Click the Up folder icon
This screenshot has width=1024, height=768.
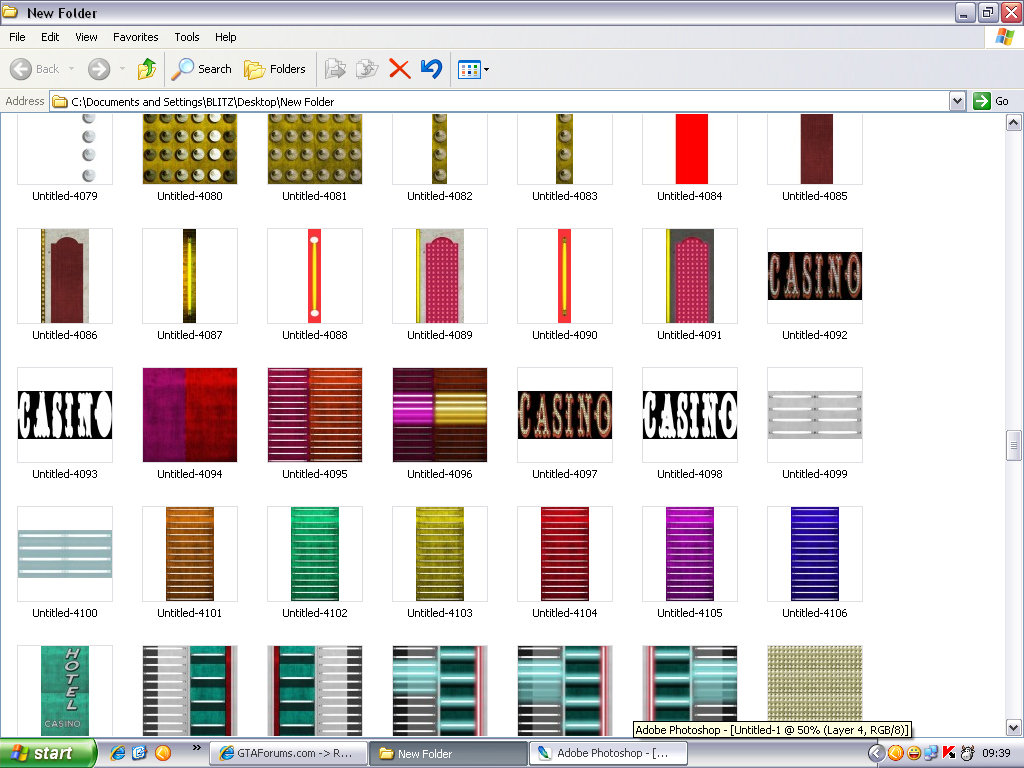click(147, 69)
